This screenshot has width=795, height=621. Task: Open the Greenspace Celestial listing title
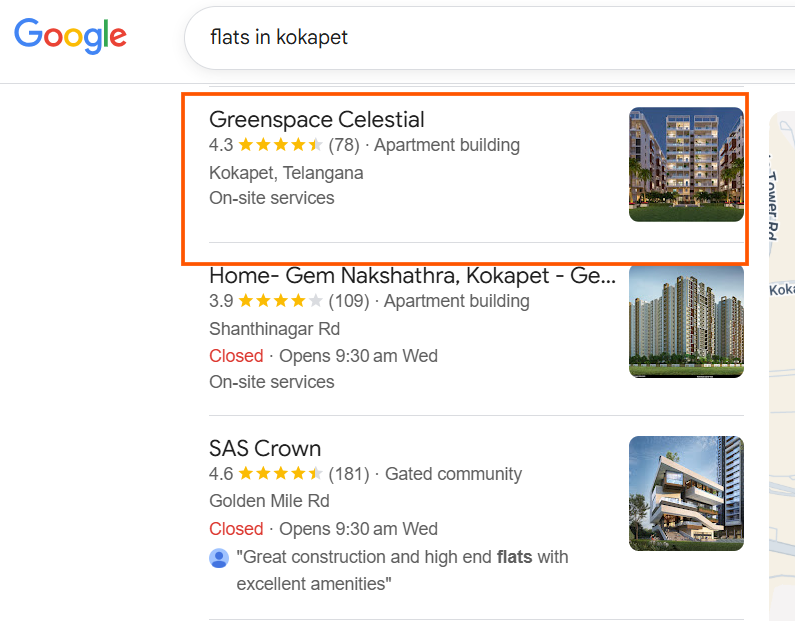click(316, 120)
